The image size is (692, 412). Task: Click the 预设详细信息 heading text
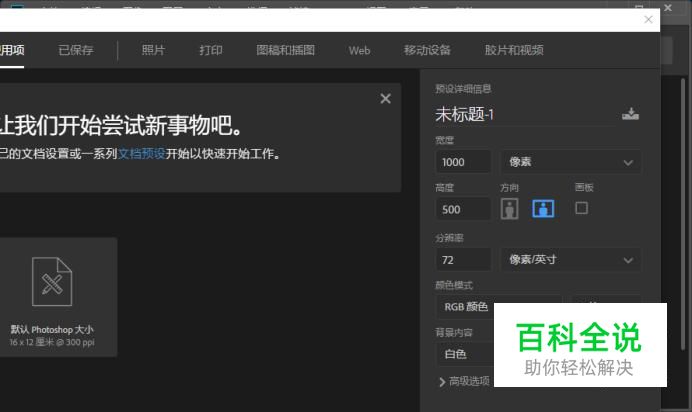[x=463, y=89]
